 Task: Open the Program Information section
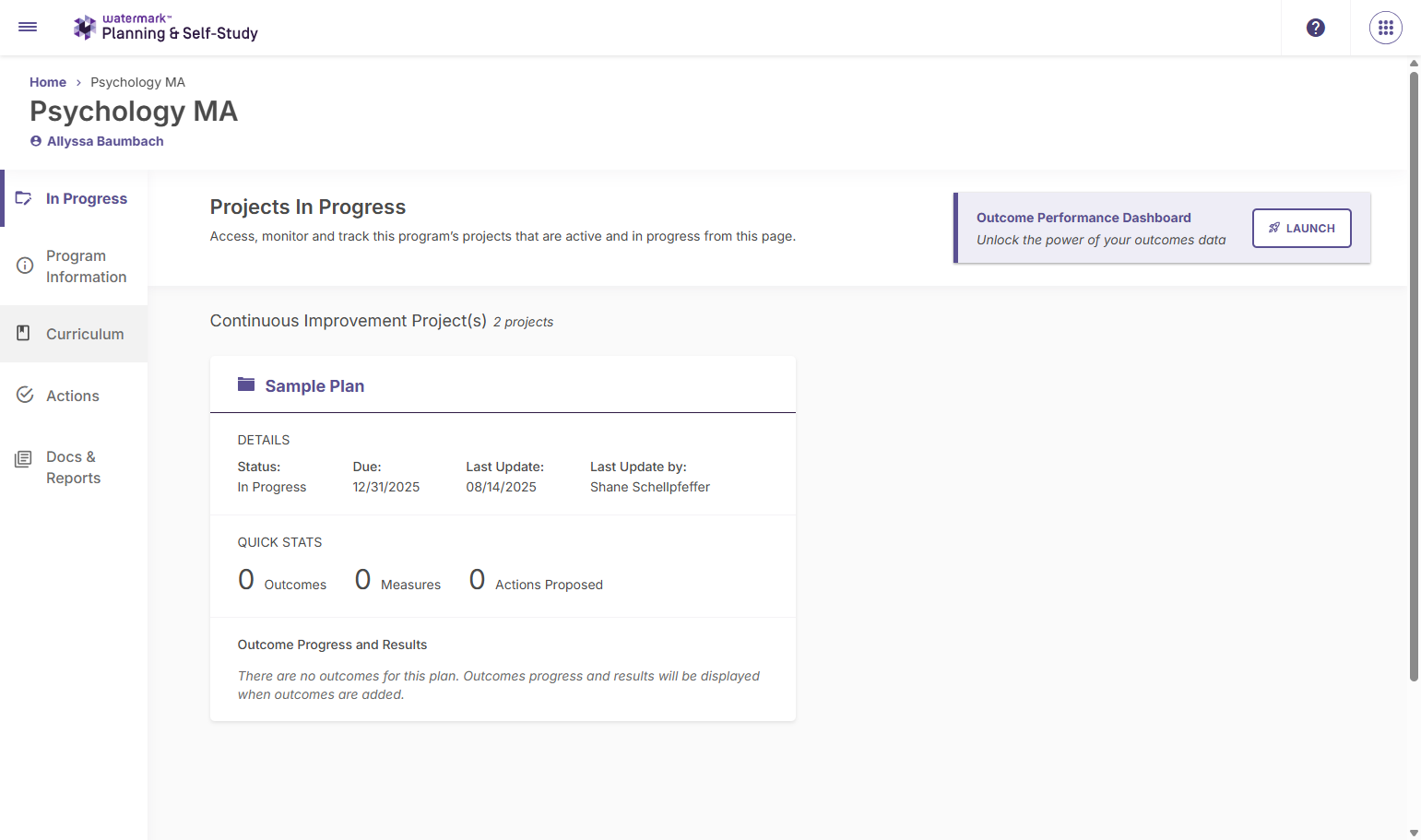click(x=75, y=266)
